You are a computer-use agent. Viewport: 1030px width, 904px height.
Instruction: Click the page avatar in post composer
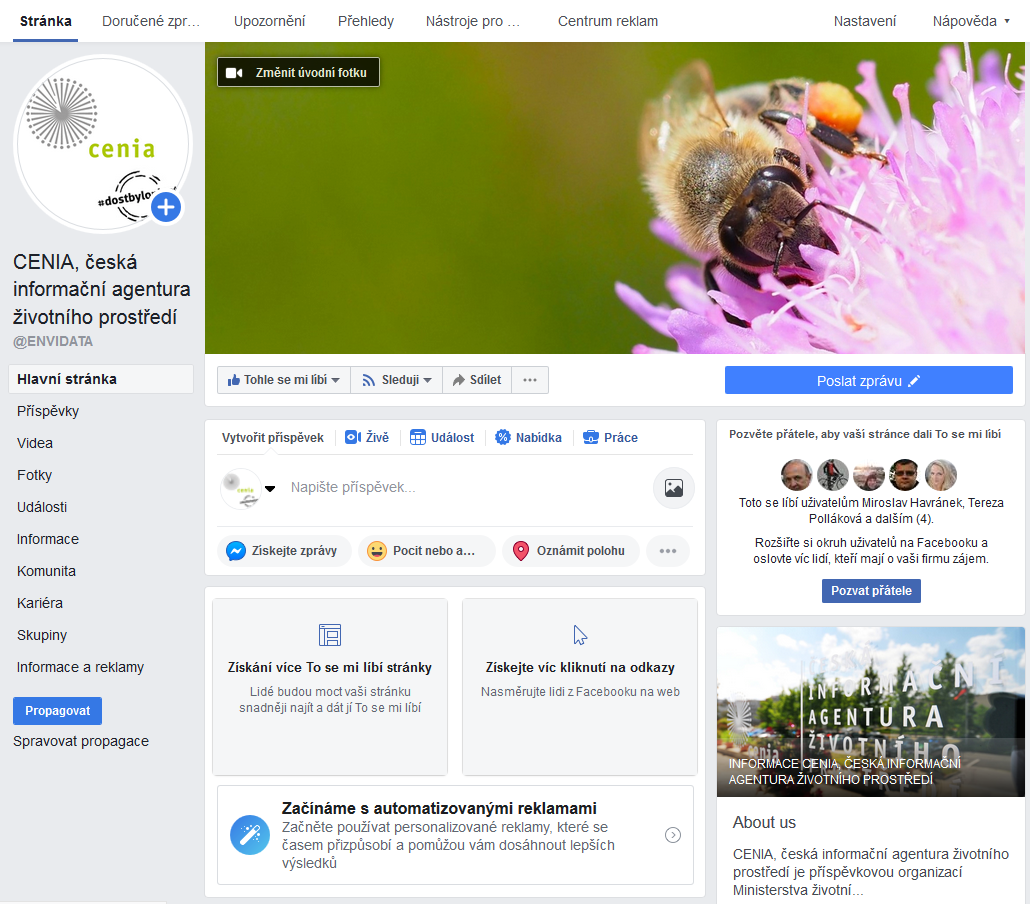(240, 489)
